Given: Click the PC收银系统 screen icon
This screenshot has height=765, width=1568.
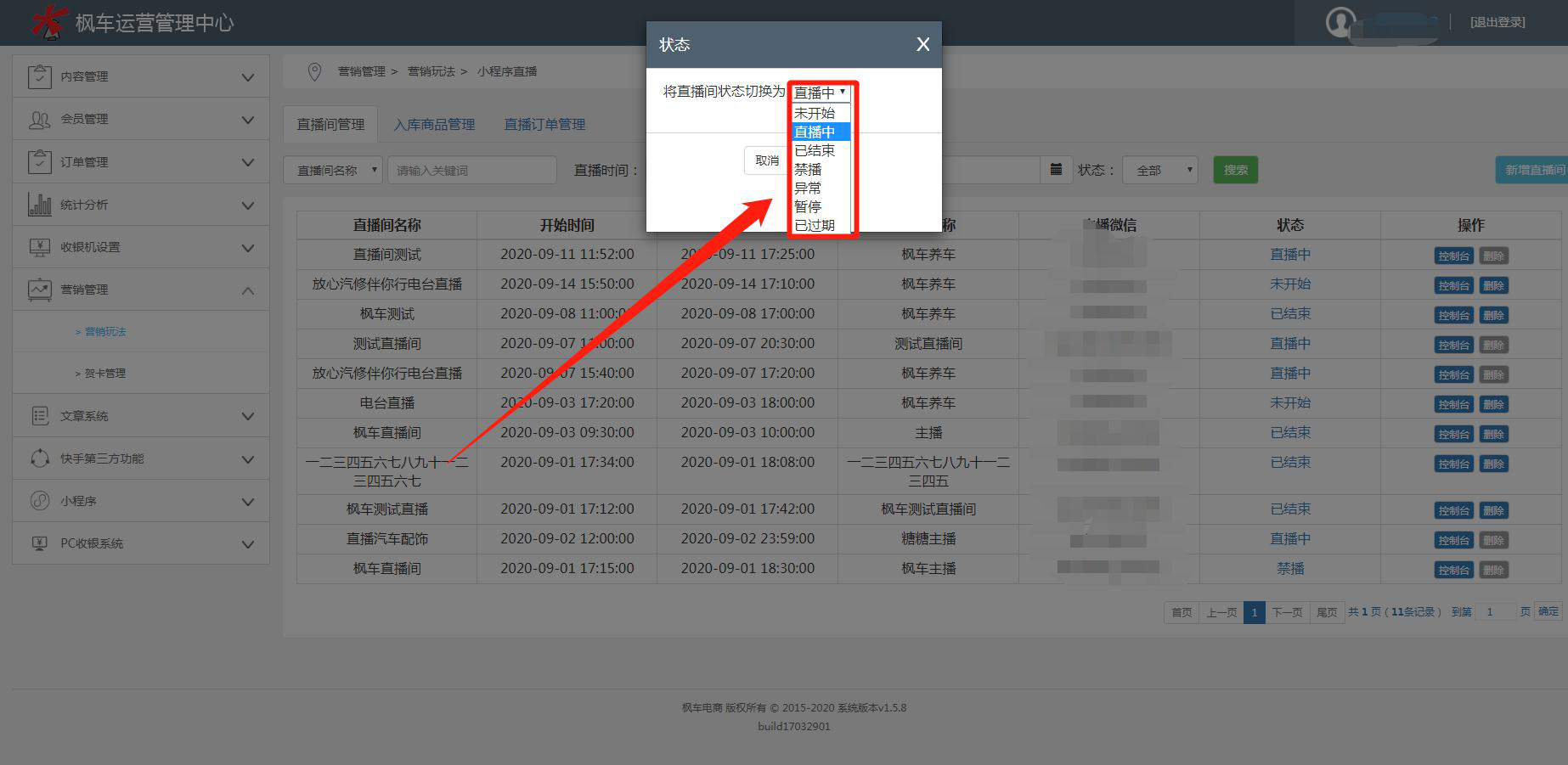Looking at the screenshot, I should click(x=40, y=543).
